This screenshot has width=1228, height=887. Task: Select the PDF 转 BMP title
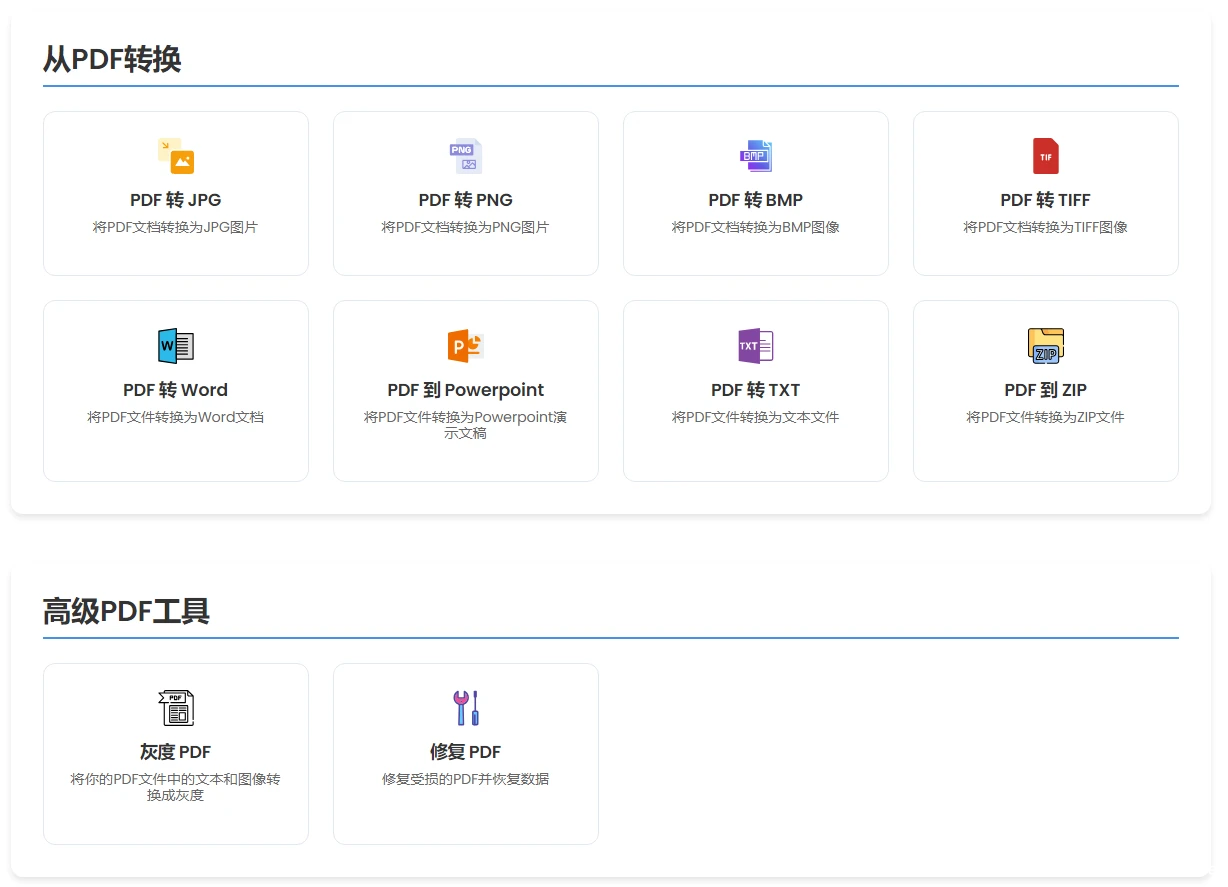[x=756, y=200]
